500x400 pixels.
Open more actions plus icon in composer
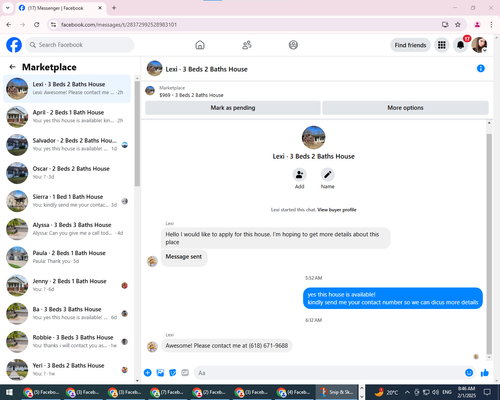tap(148, 373)
